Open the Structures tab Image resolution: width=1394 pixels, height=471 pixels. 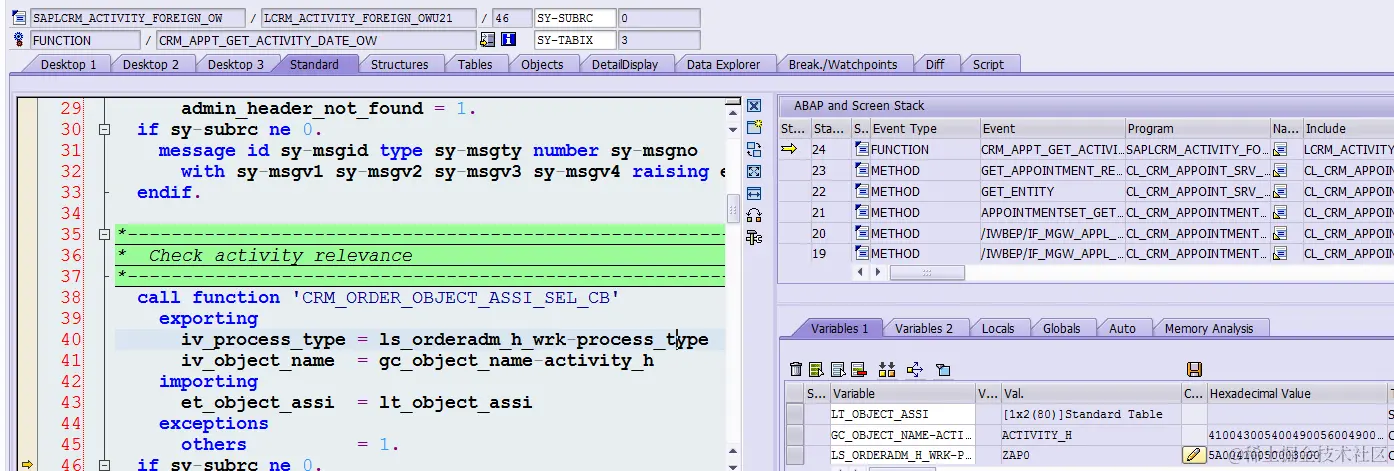(x=399, y=64)
